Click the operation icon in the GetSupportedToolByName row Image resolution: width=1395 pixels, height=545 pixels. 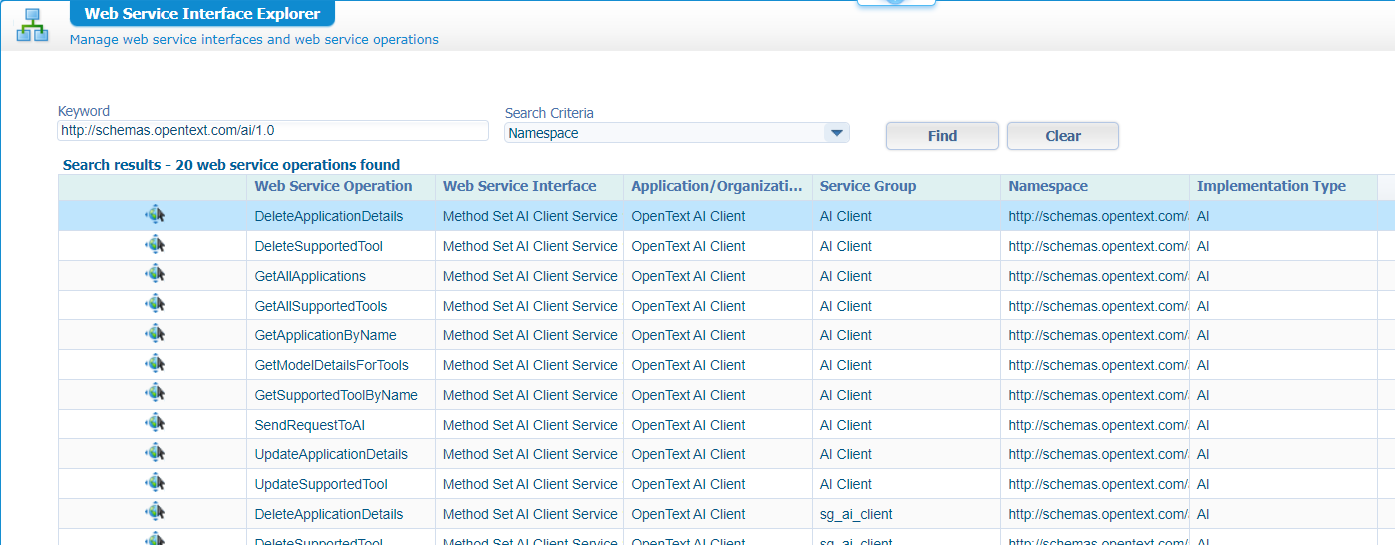pyautogui.click(x=155, y=393)
